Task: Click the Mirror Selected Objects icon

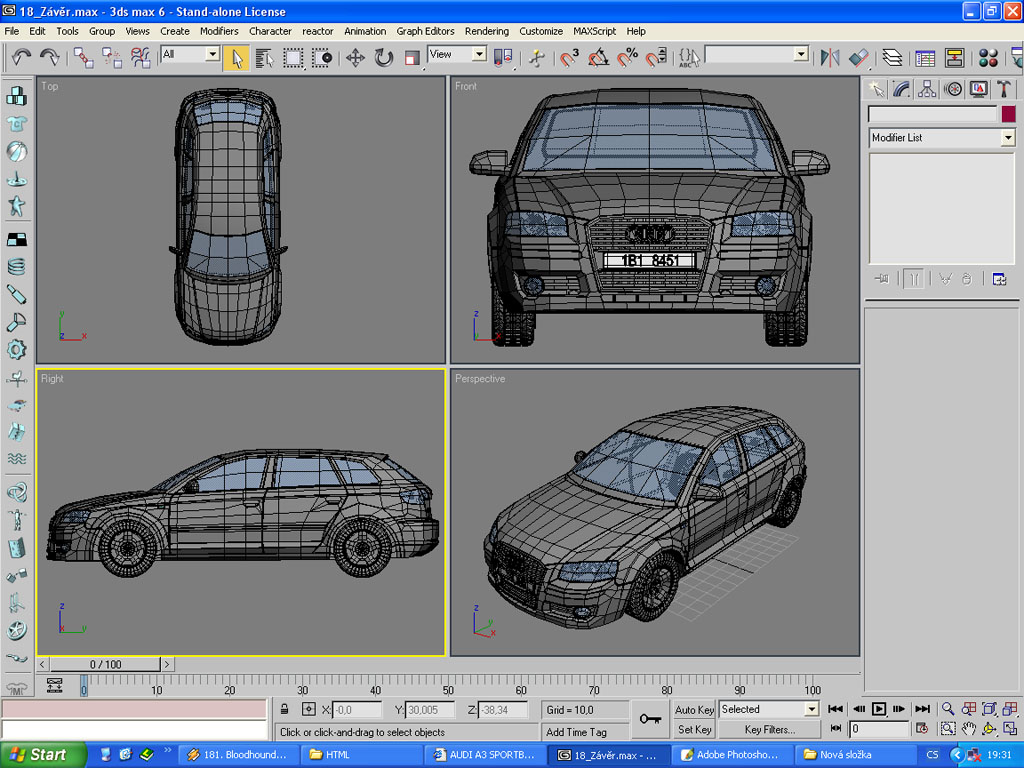Action: (x=830, y=58)
